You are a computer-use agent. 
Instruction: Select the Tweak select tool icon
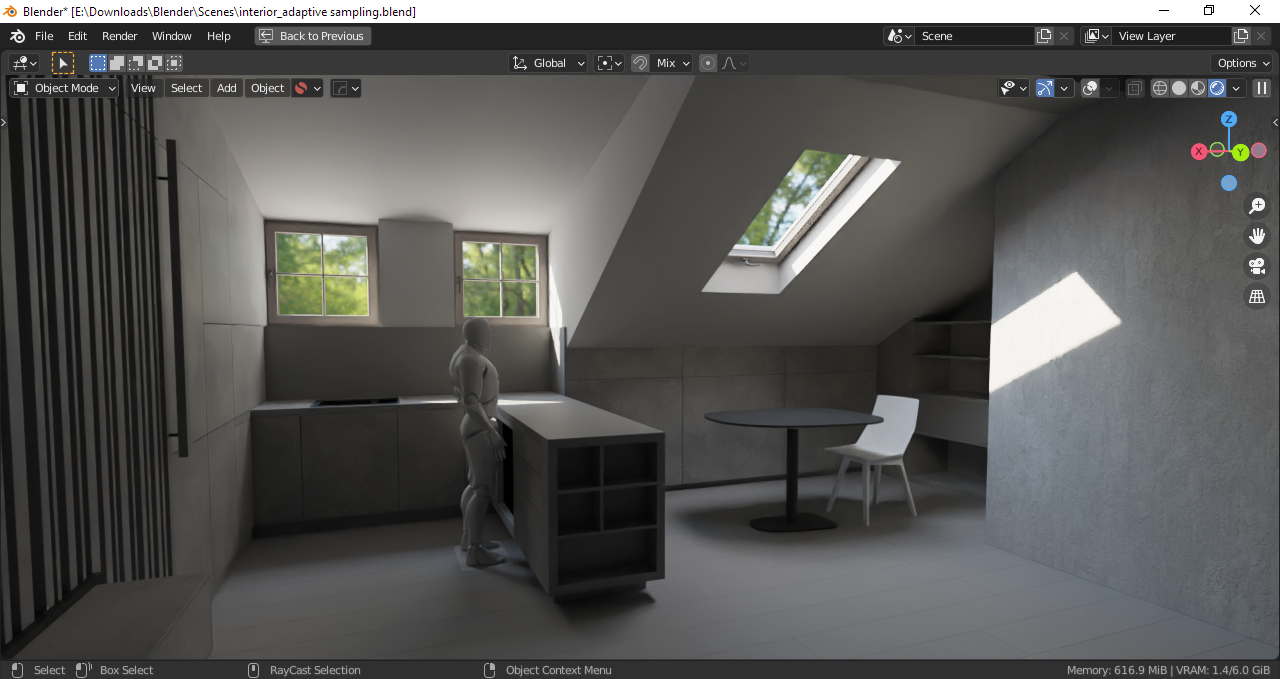pyautogui.click(x=63, y=63)
